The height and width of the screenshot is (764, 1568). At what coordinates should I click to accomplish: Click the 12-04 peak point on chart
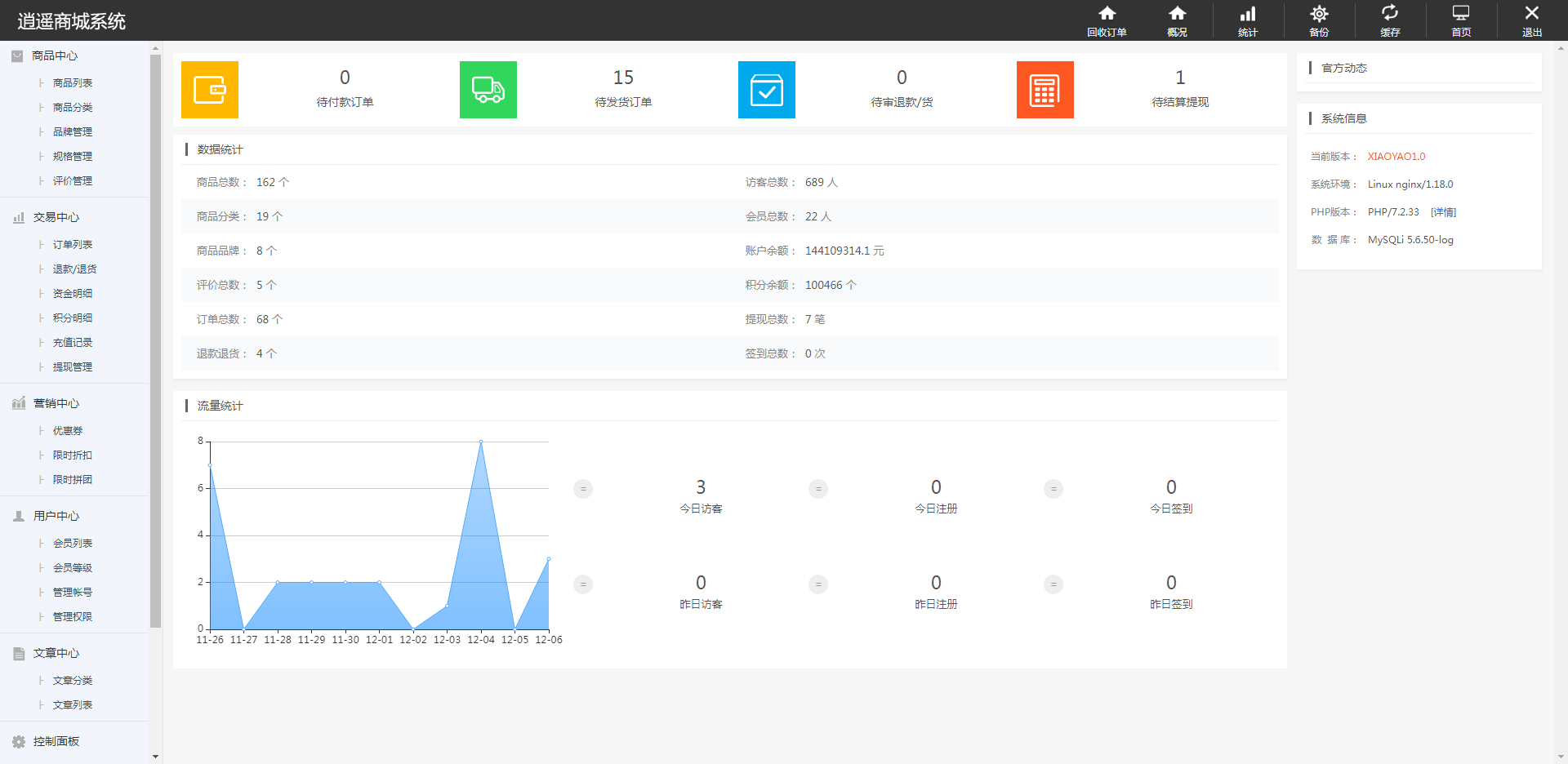[481, 442]
